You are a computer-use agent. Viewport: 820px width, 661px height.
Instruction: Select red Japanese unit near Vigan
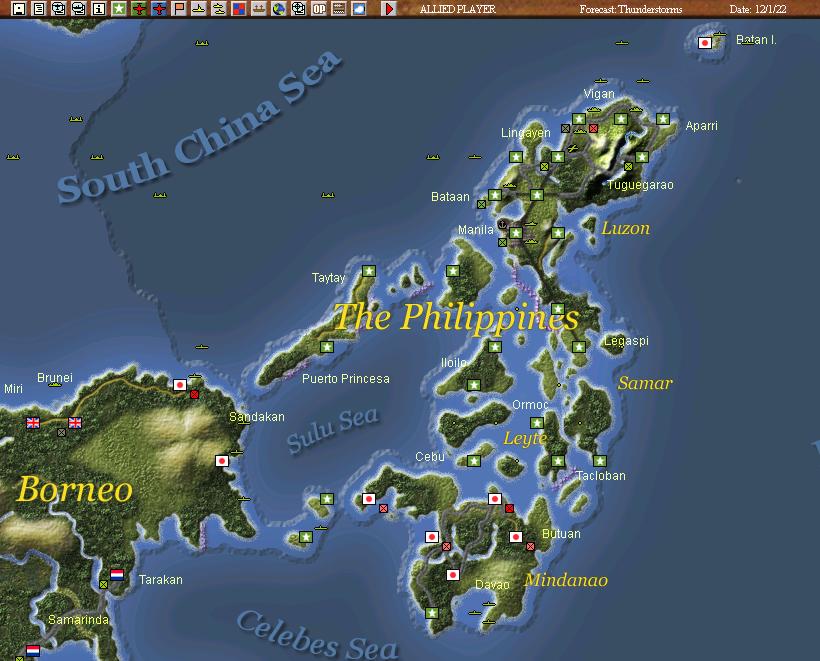[x=593, y=128]
